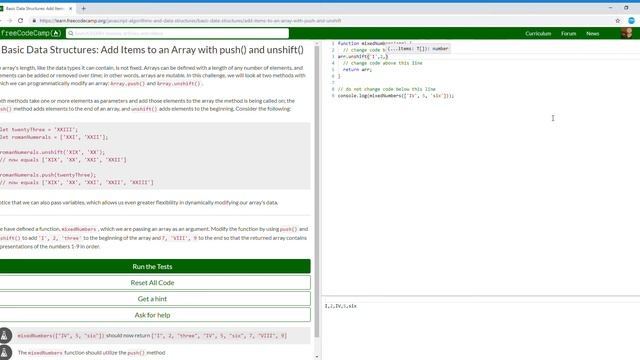Open the browser profile icon

coord(631,20)
